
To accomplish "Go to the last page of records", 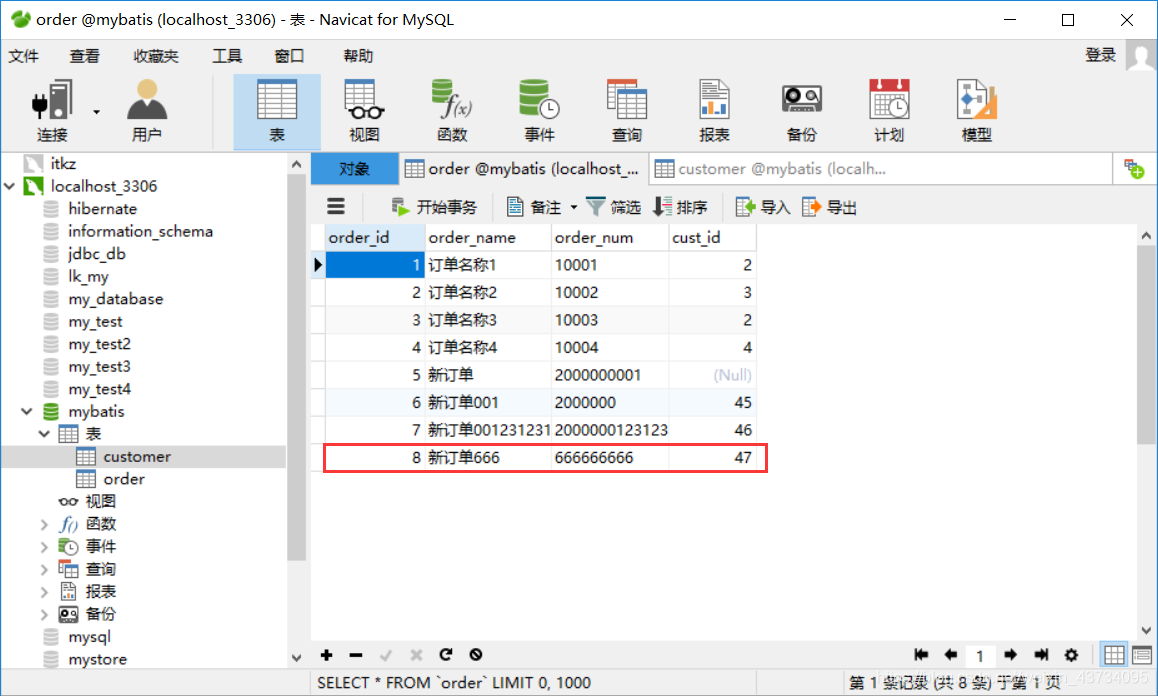I will (1041, 655).
